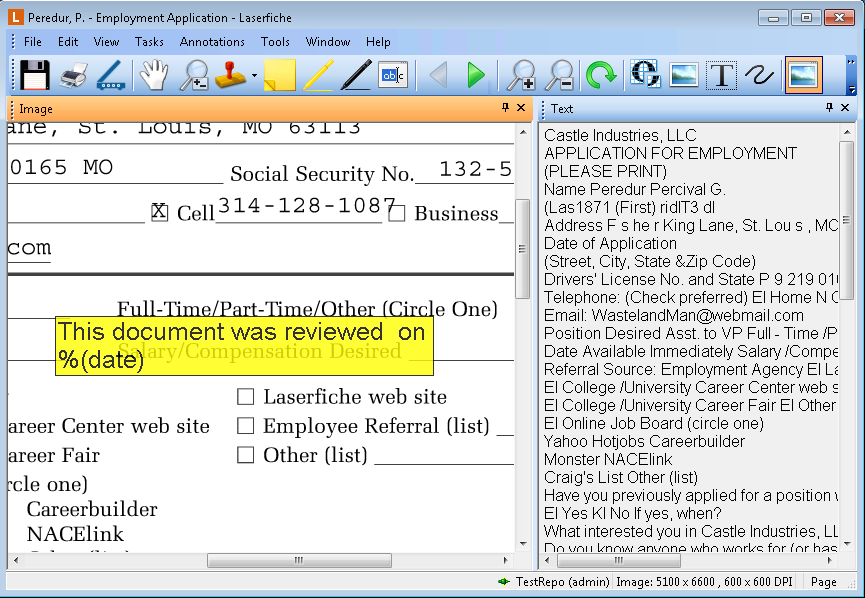Click the landscape Image icon in toolbar

tap(684, 75)
